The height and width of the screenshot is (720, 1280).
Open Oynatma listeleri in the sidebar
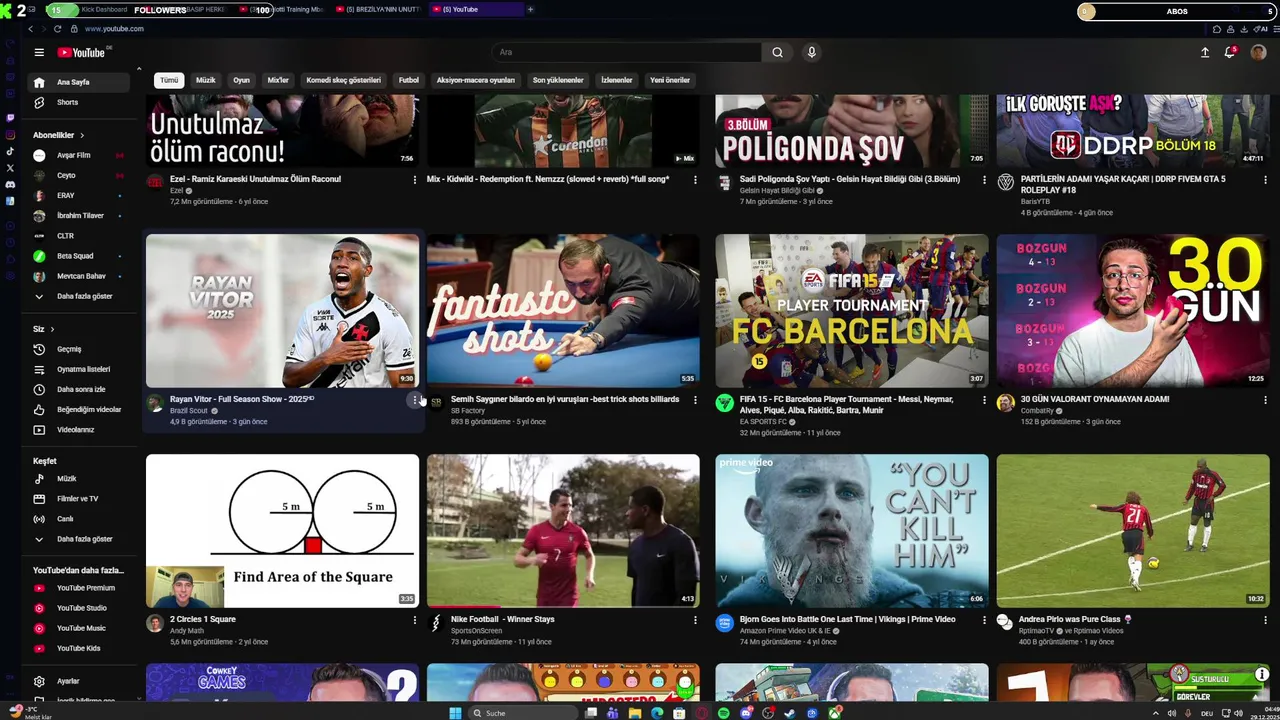coord(78,369)
